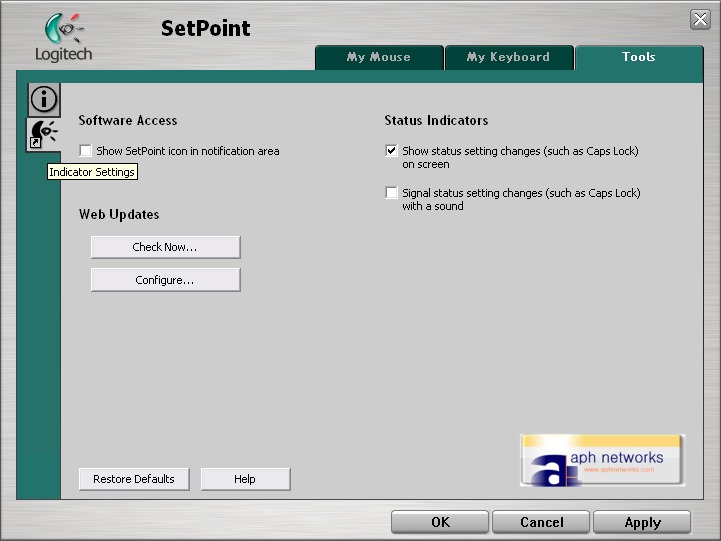Click Restore Defaults
This screenshot has width=721, height=541.
134,479
